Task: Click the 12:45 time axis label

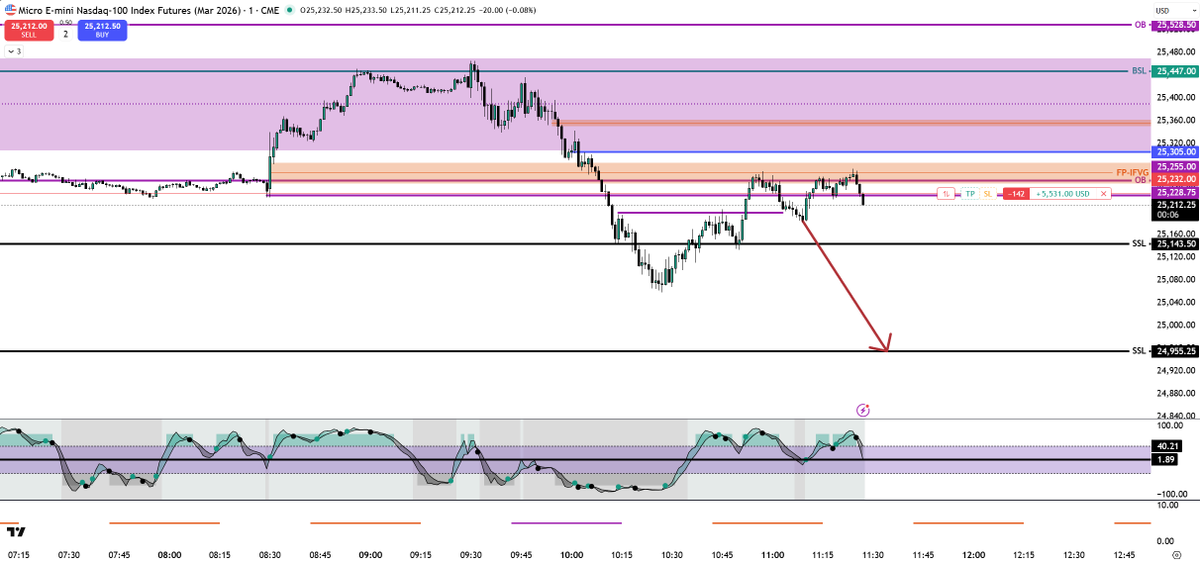Action: [1125, 553]
